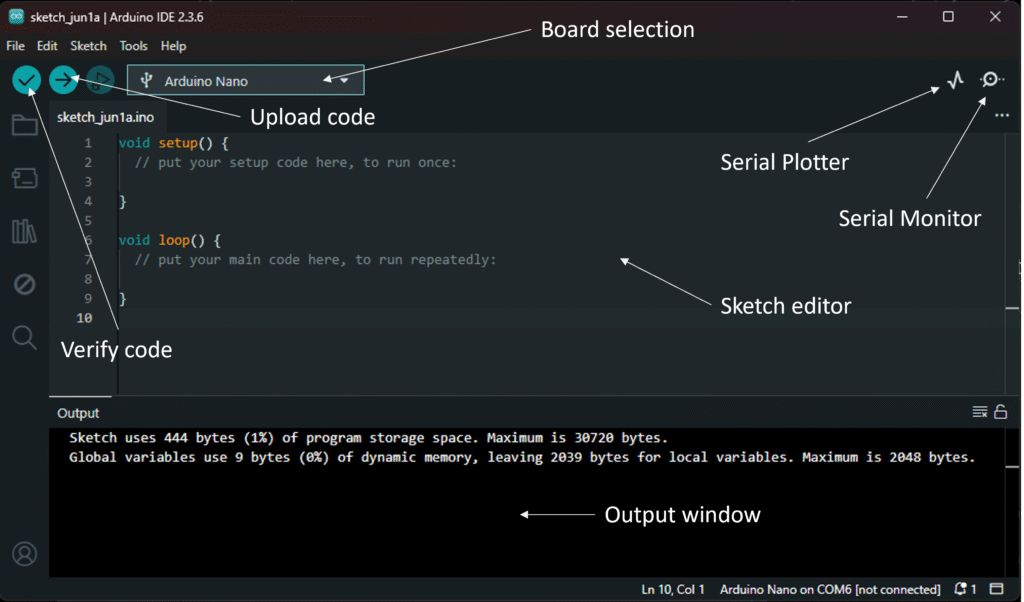The image size is (1024, 602).
Task: Clear the output panel contents
Action: (x=980, y=412)
